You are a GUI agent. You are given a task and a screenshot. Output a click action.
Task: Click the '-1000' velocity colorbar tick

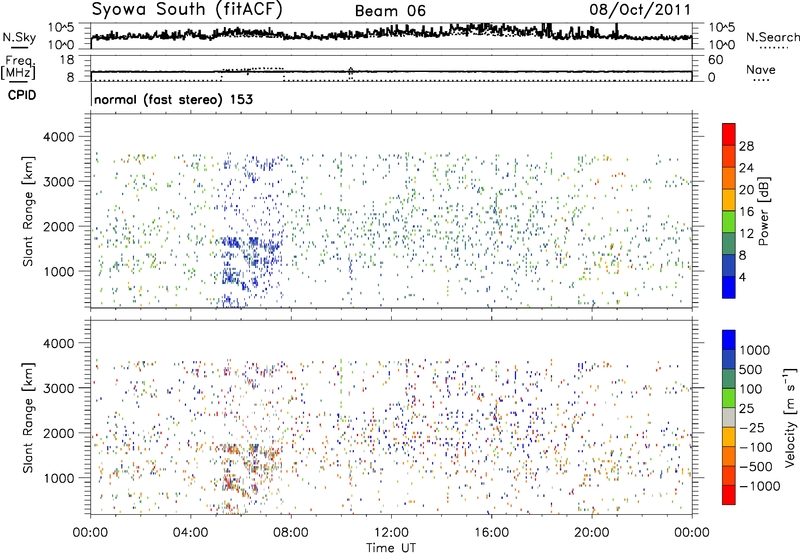759,486
